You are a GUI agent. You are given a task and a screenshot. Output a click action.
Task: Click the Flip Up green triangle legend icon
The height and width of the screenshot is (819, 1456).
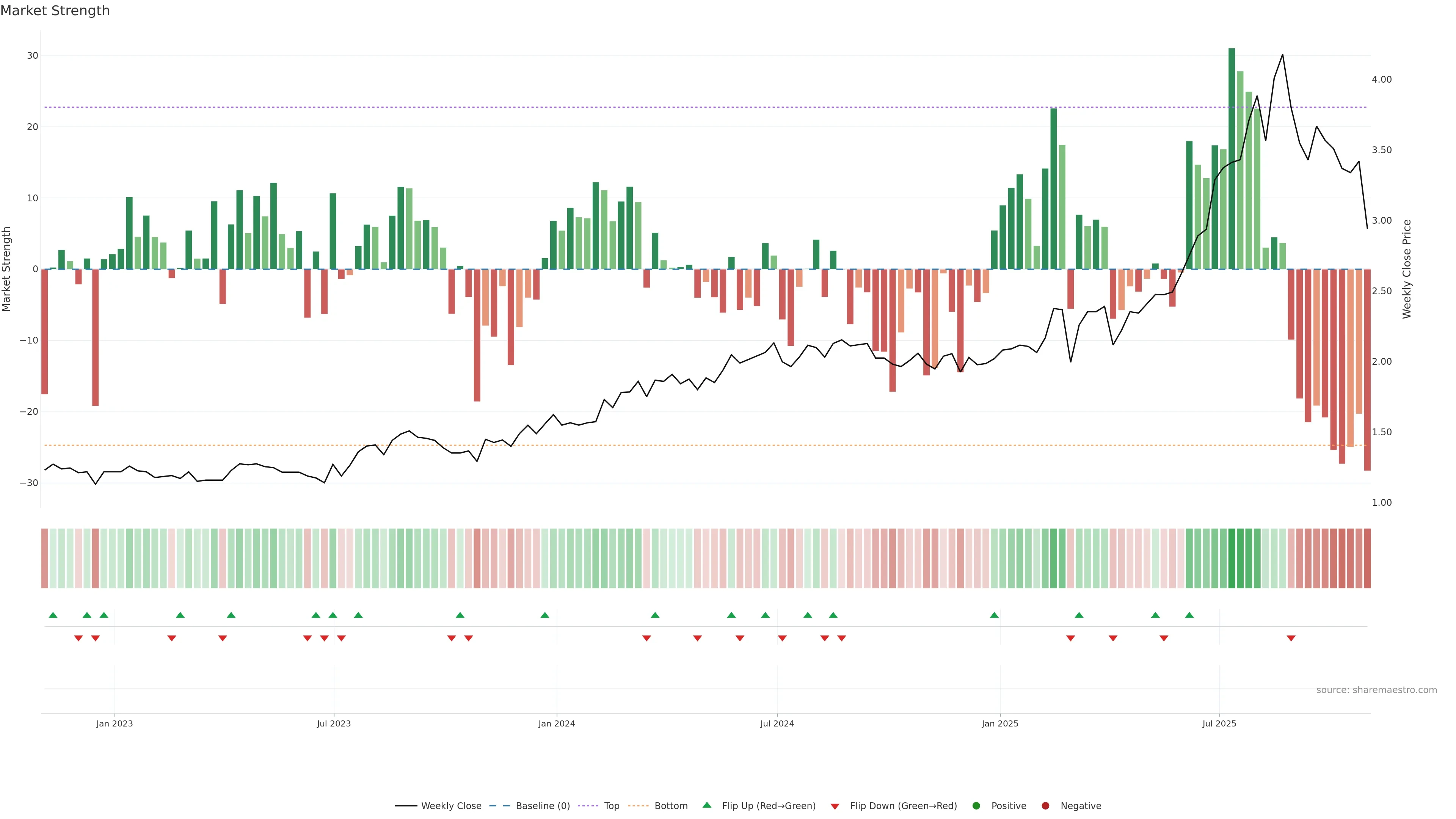coord(706,805)
